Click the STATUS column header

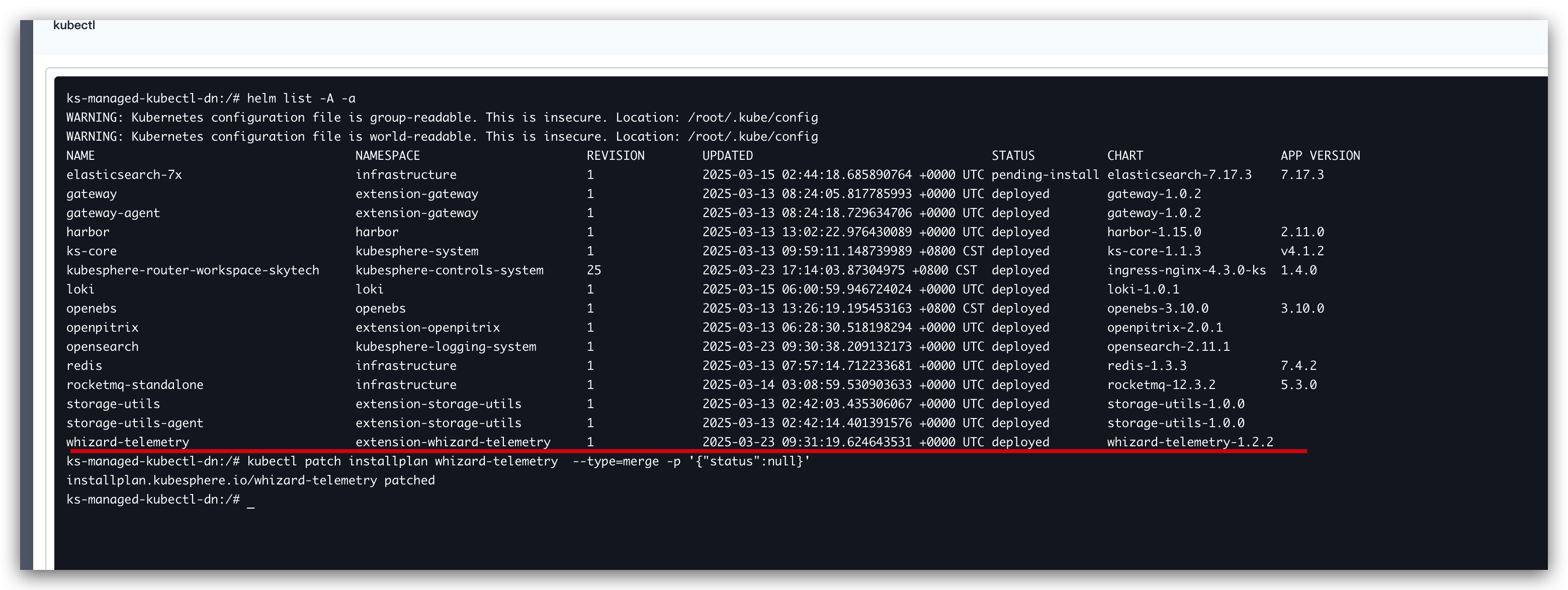point(1013,156)
